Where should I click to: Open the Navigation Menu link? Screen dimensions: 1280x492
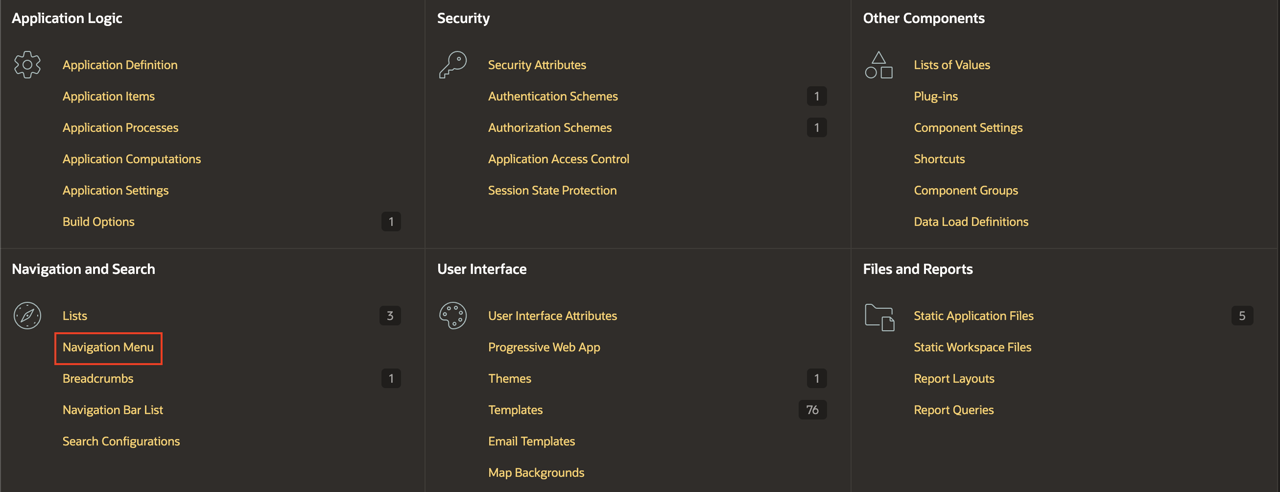click(x=108, y=347)
